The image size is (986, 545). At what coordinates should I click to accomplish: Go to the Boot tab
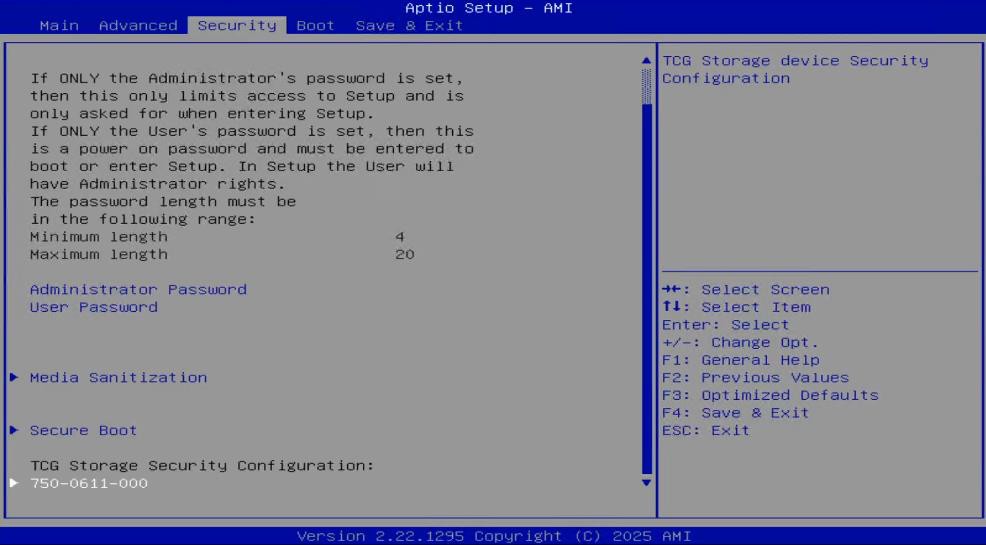click(x=315, y=26)
